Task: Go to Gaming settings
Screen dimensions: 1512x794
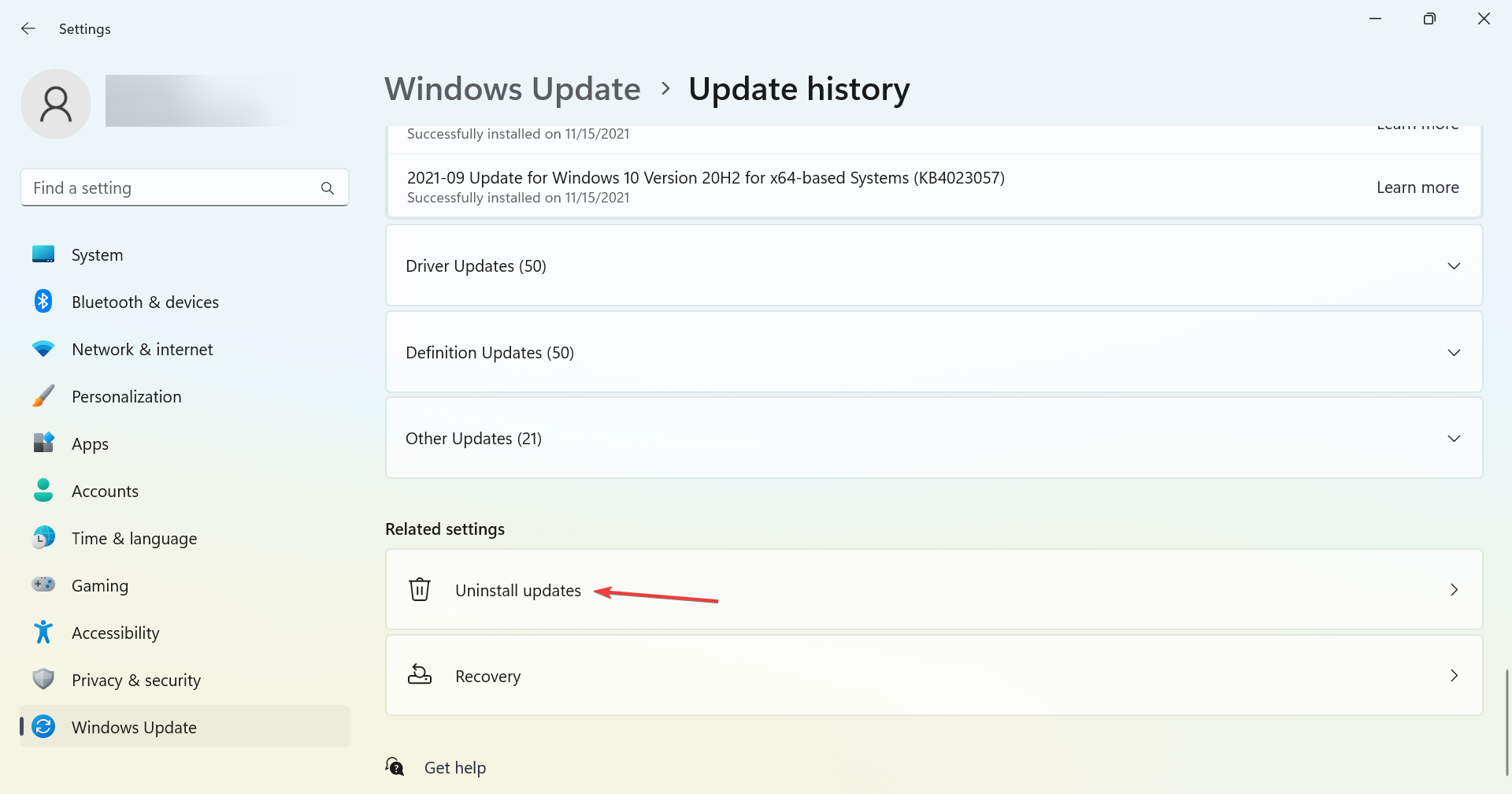Action: [100, 586]
